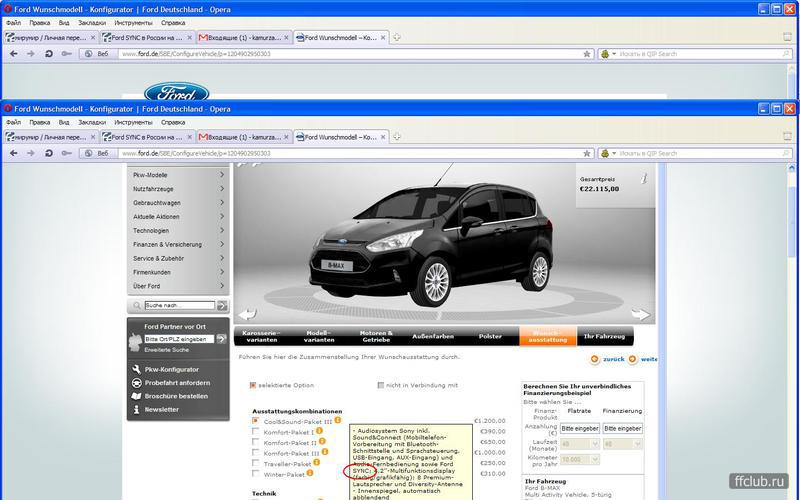Click the weiter round arrow icon
The height and width of the screenshot is (500, 800).
pyautogui.click(x=633, y=359)
